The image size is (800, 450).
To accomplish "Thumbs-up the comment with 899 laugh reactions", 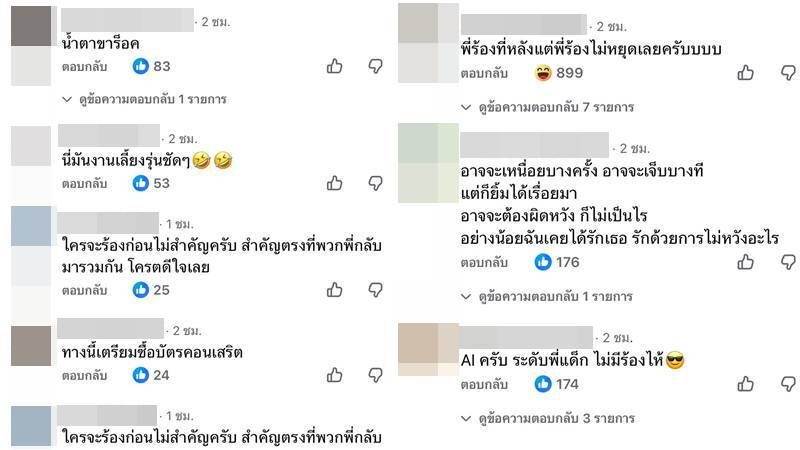I will 745,73.
